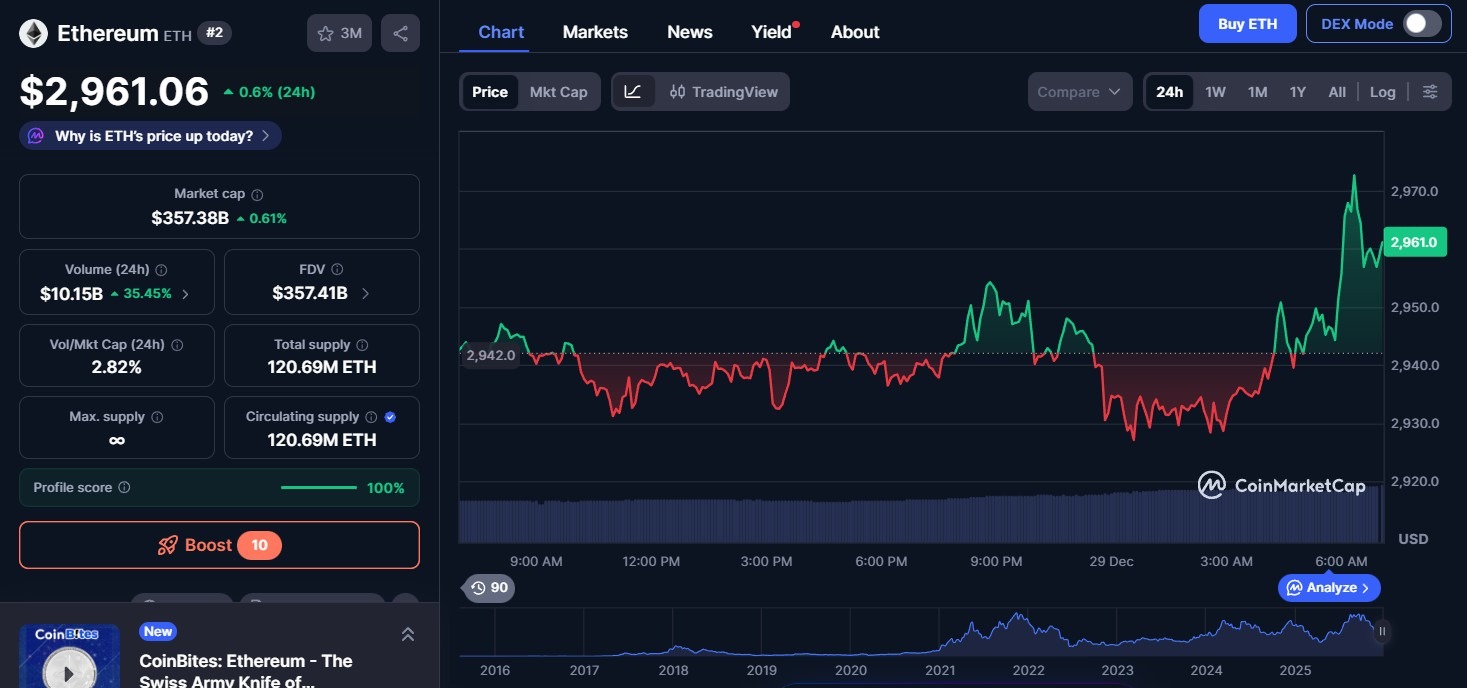This screenshot has height=688, width=1467.
Task: Open the Boost rocket feature
Action: click(x=219, y=545)
